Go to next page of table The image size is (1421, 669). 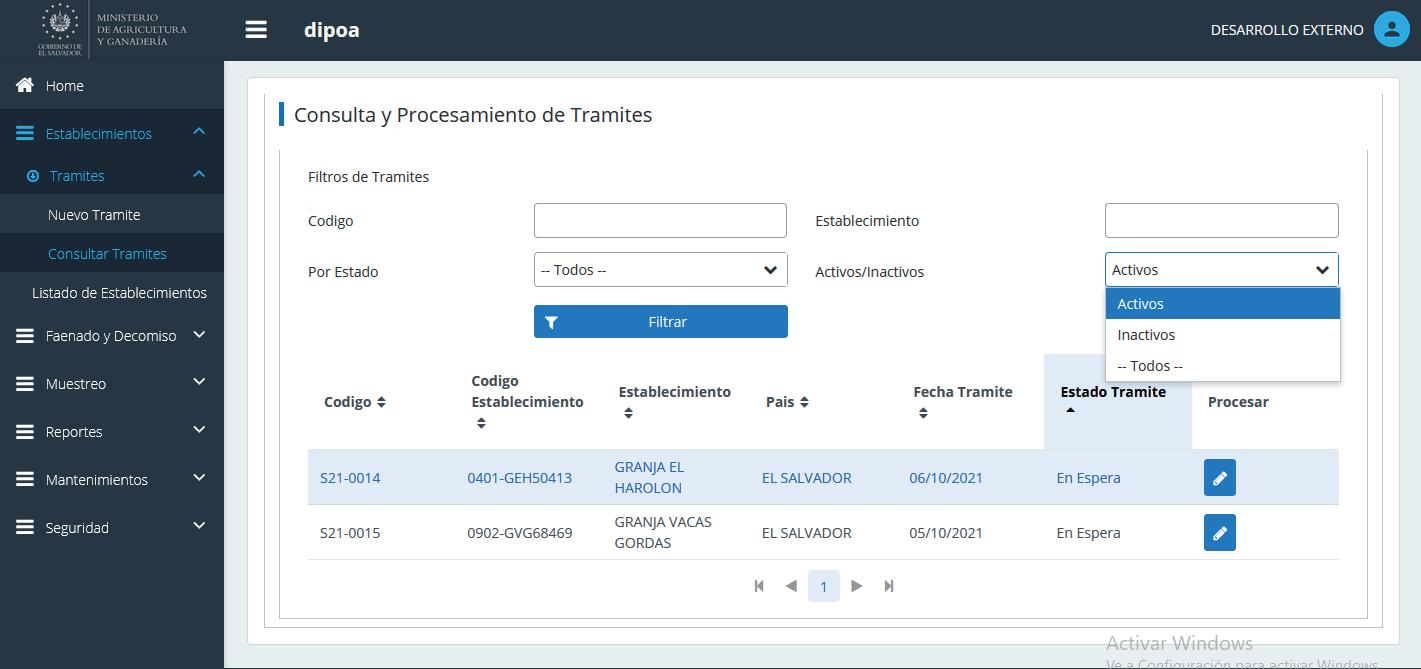coord(856,586)
